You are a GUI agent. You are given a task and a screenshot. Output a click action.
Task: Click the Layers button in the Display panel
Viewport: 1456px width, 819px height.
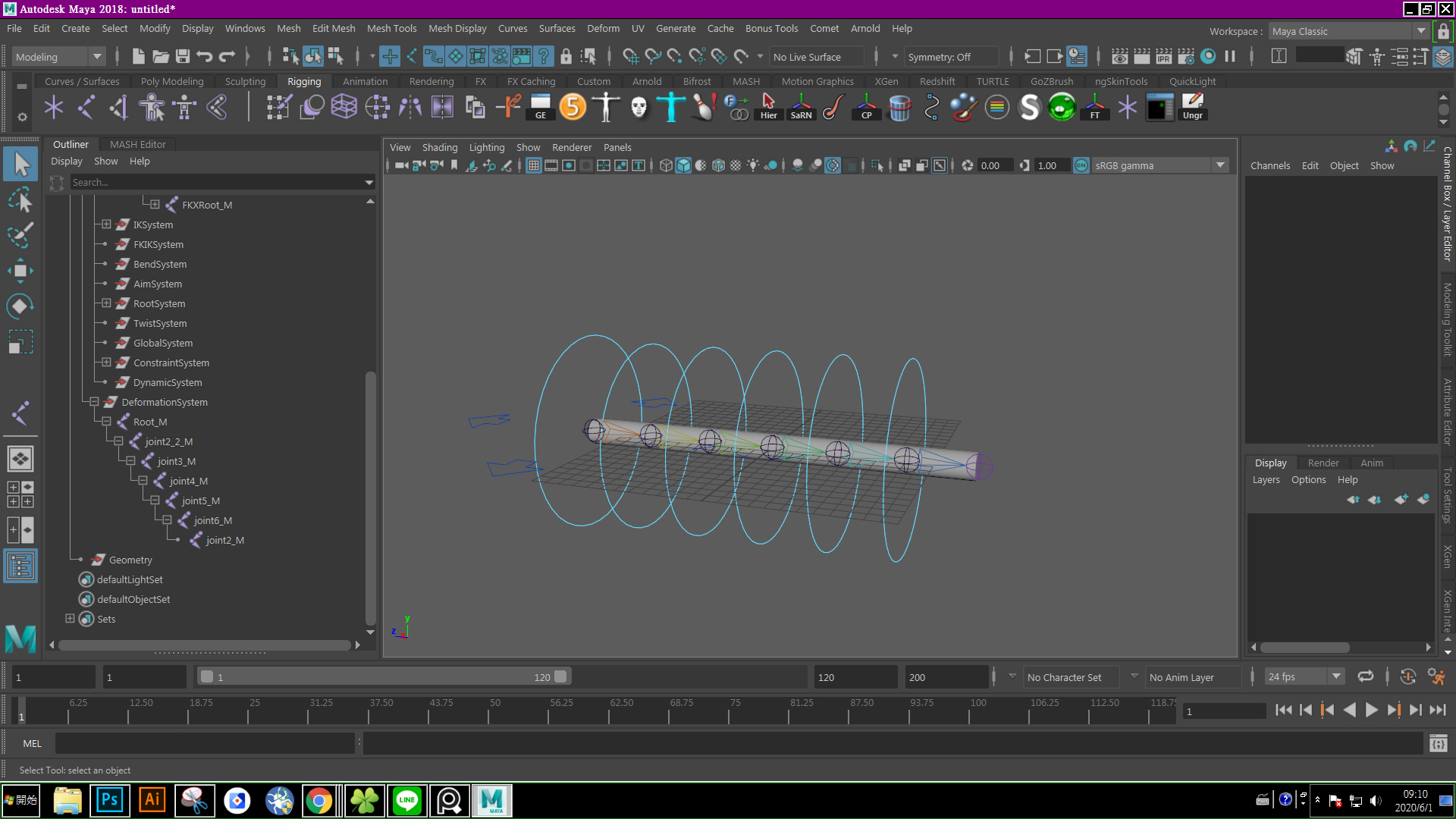click(x=1266, y=479)
